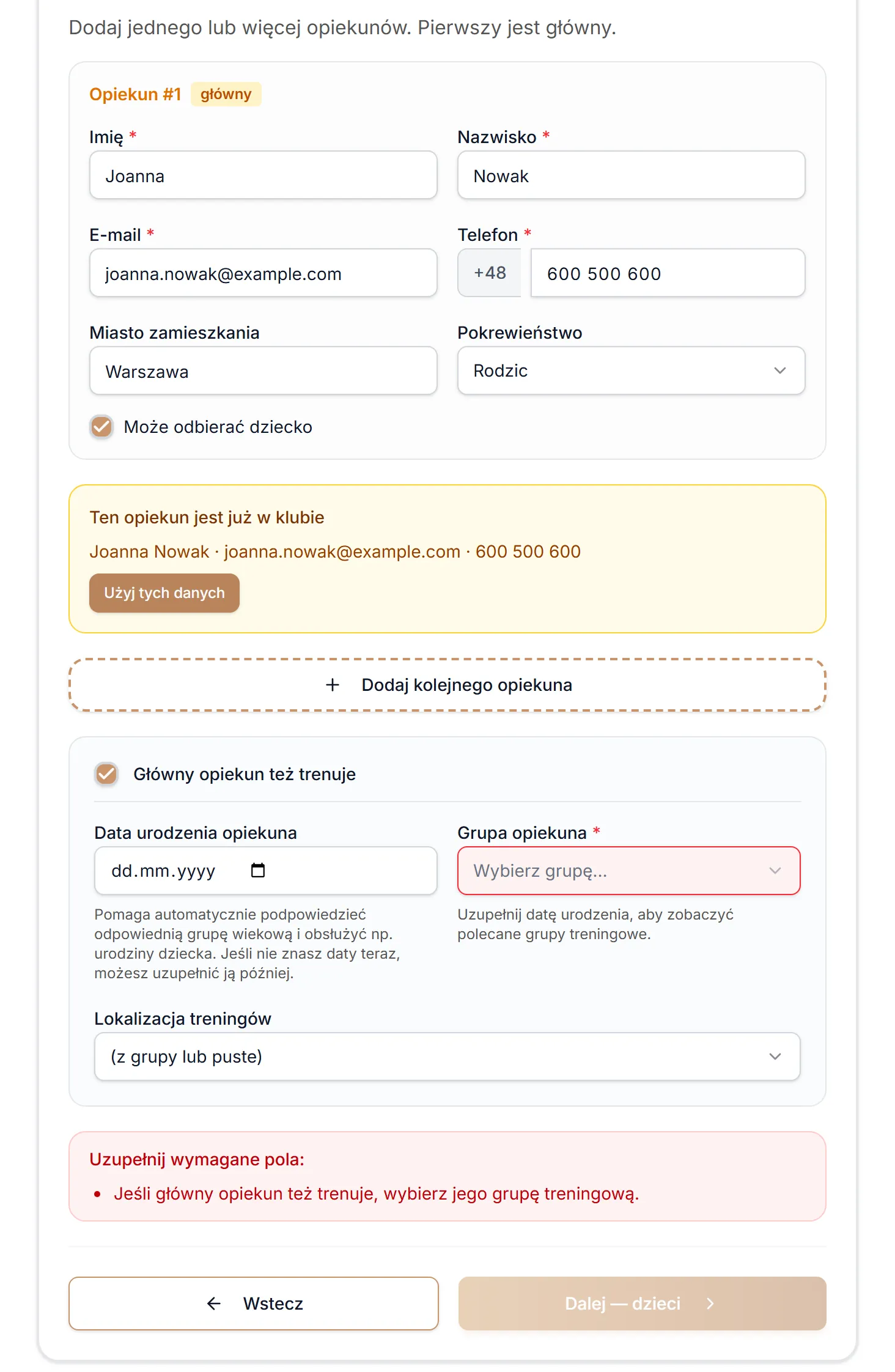Image resolution: width=895 pixels, height=1372 pixels.
Task: Click the left arrow icon on Wstecz
Action: (x=213, y=1304)
